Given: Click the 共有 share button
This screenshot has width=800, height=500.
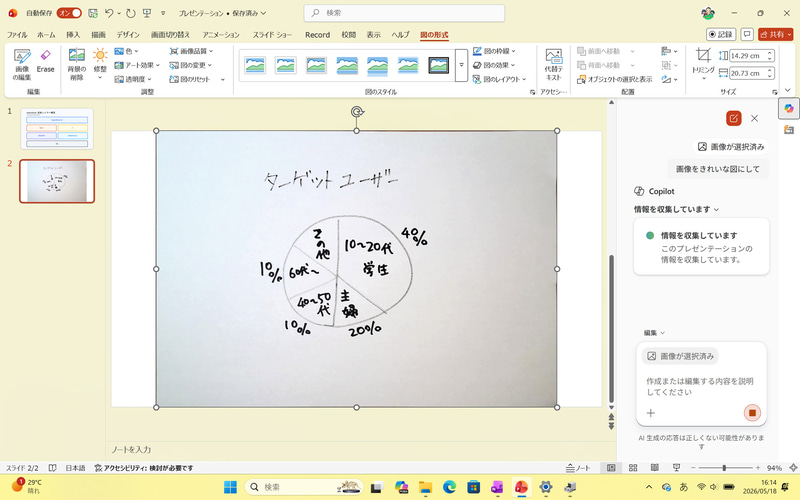Looking at the screenshot, I should [x=776, y=34].
